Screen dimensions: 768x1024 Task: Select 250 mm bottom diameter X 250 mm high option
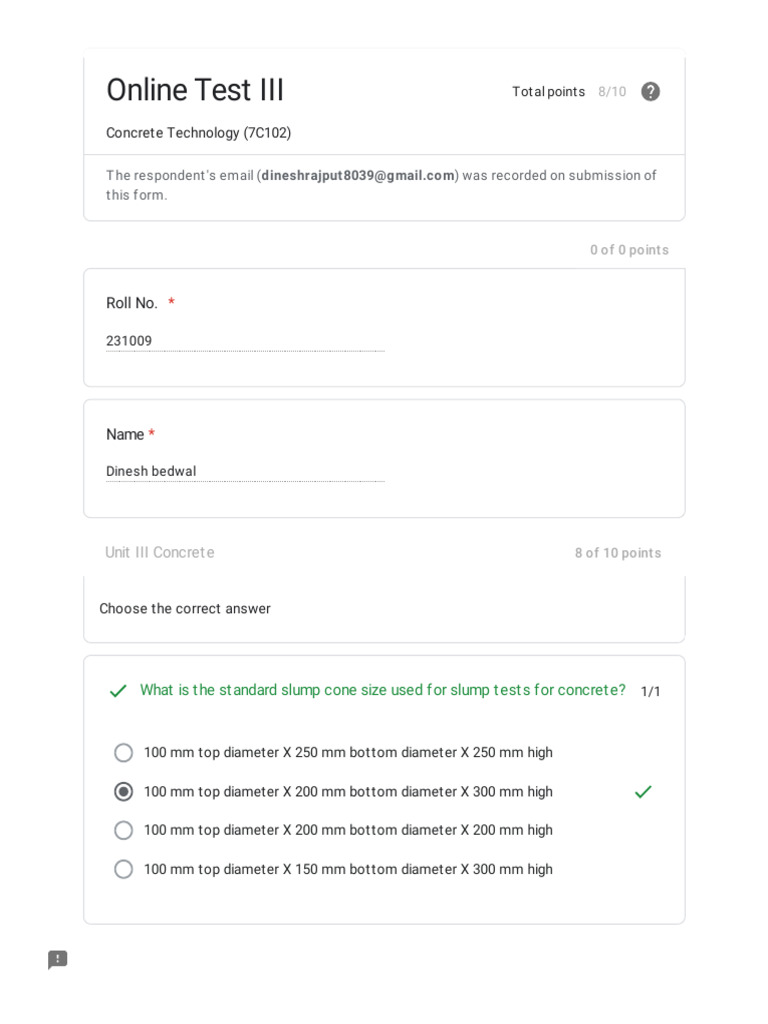tap(124, 753)
